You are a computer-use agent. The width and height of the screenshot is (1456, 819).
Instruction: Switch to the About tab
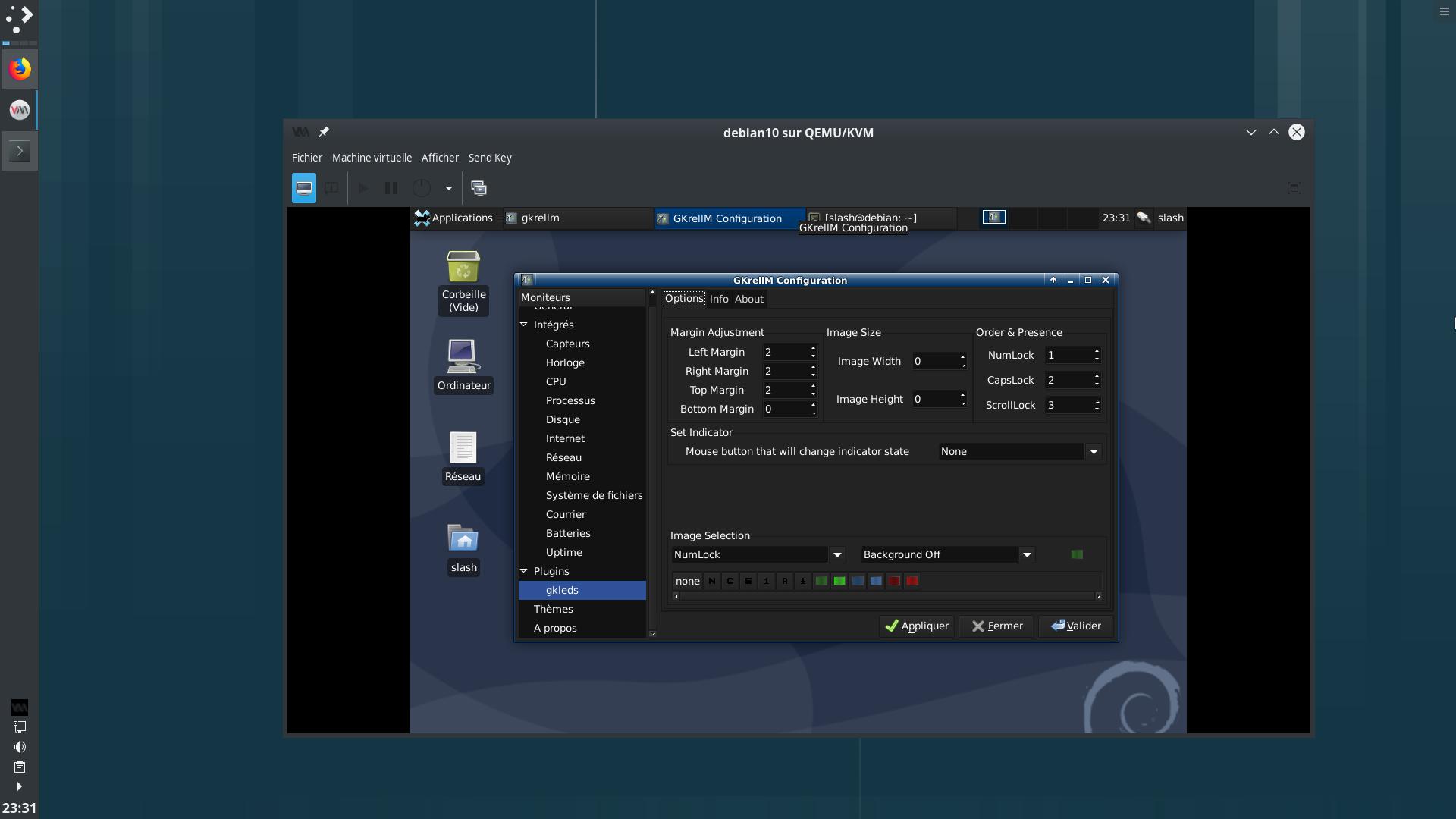tap(749, 299)
